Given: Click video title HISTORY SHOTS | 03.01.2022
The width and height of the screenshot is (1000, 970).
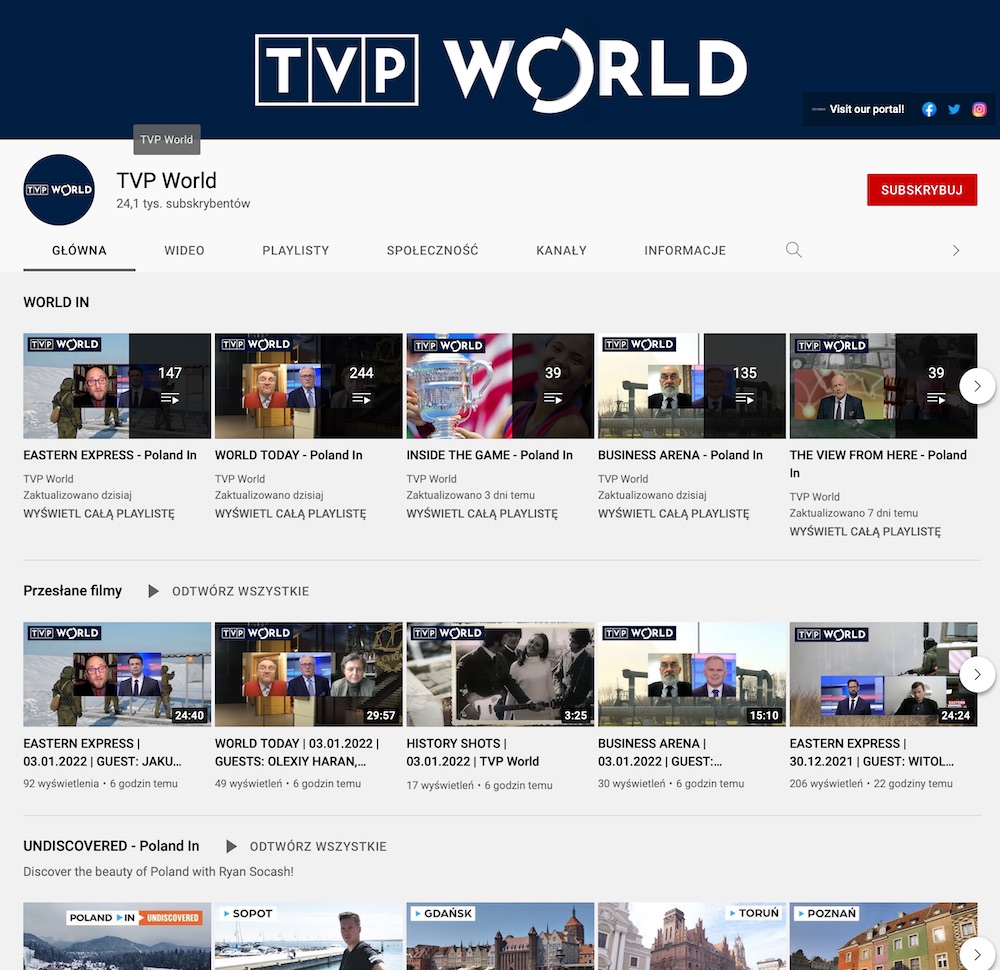Looking at the screenshot, I should tap(473, 753).
